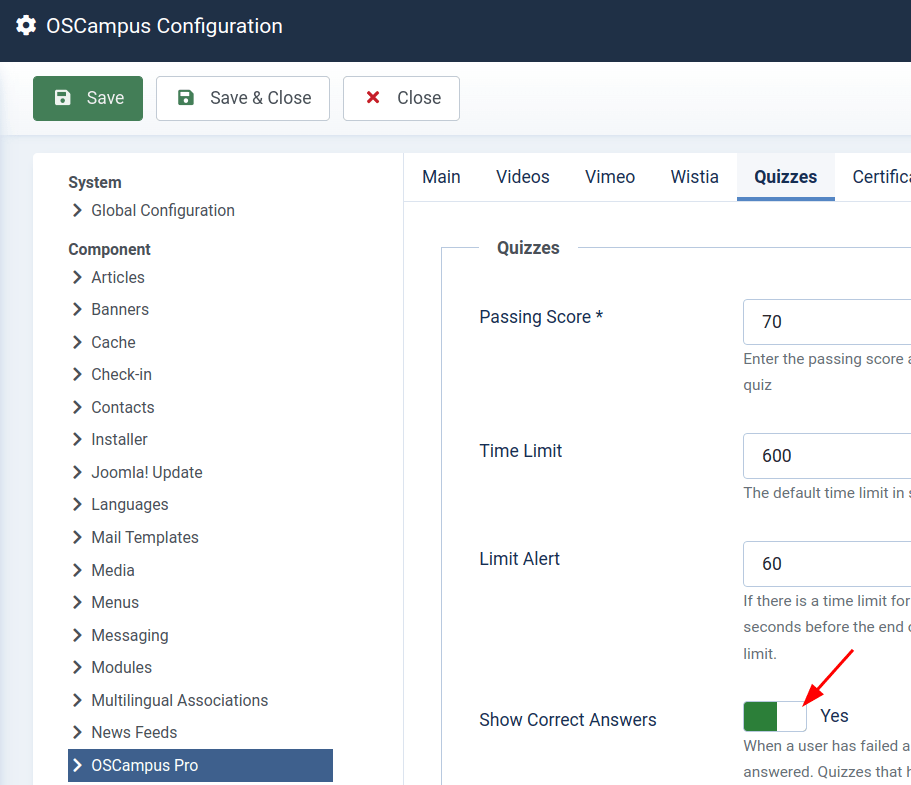Click the Save & Close button
Viewport: 911px width, 785px height.
tap(243, 98)
